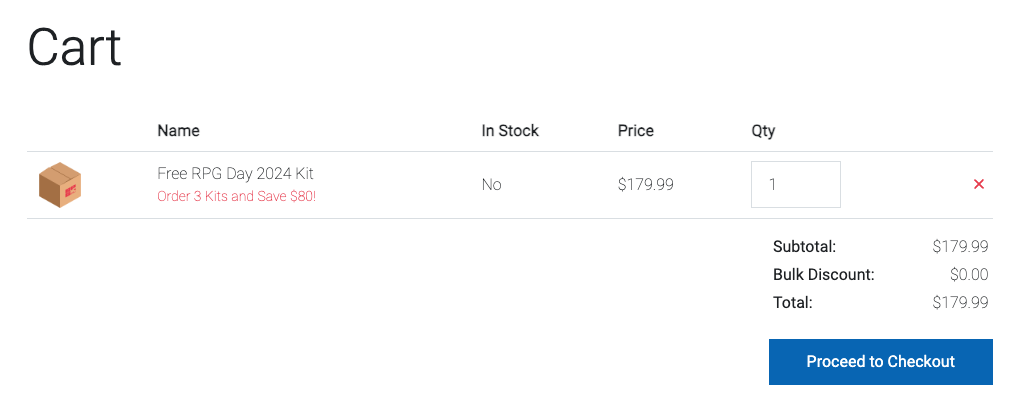This screenshot has width=1016, height=413.
Task: Select the Qty column header
Action: pyautogui.click(x=763, y=131)
